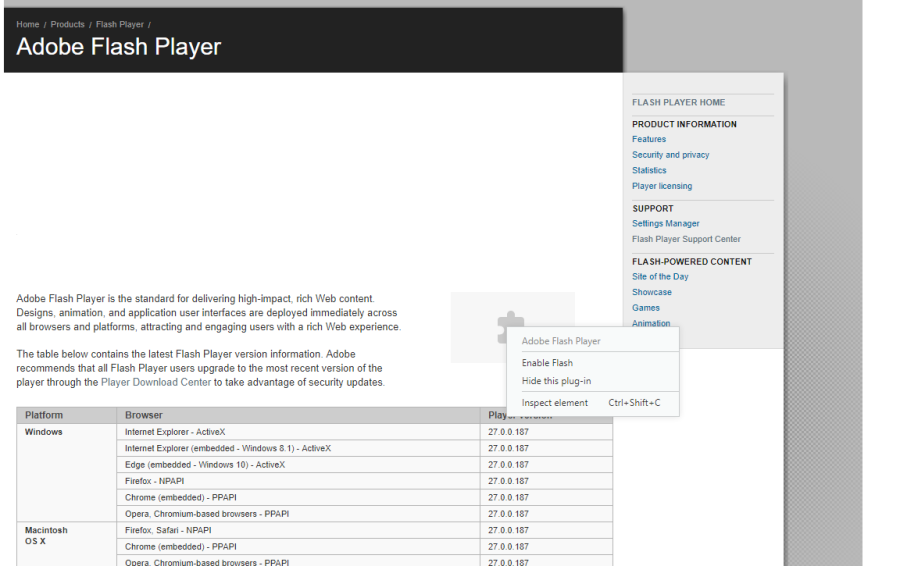
Task: Click the SUPPORT sidebar heading
Action: (x=653, y=208)
